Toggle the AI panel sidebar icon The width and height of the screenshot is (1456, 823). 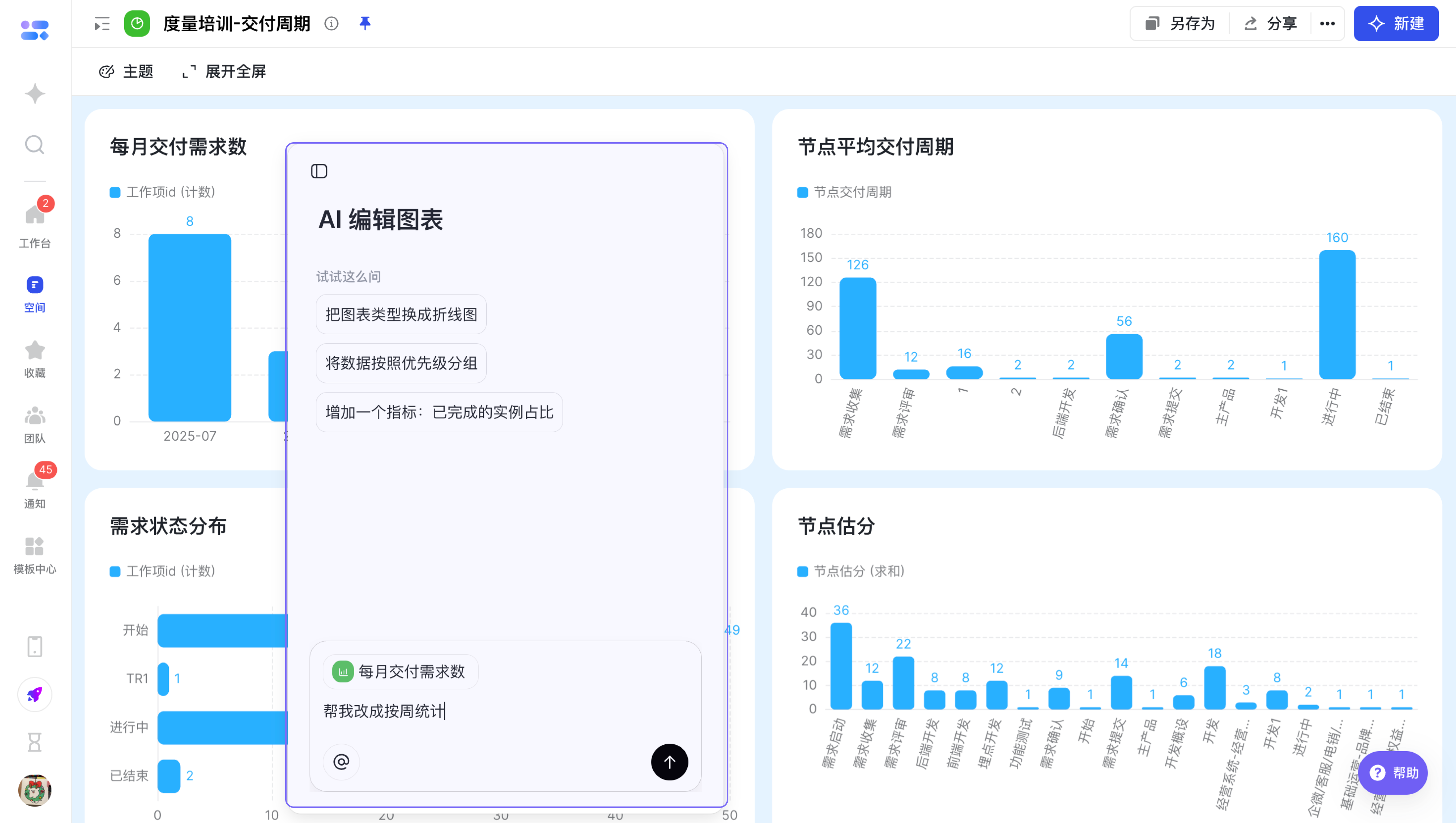[x=319, y=171]
